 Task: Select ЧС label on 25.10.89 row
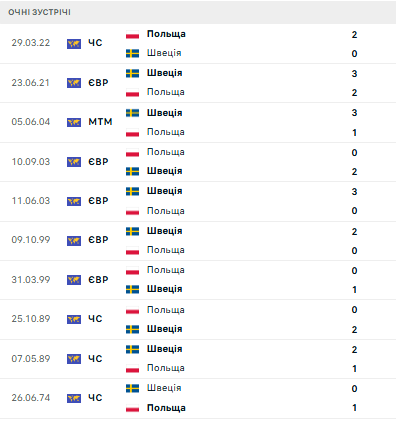95,319
